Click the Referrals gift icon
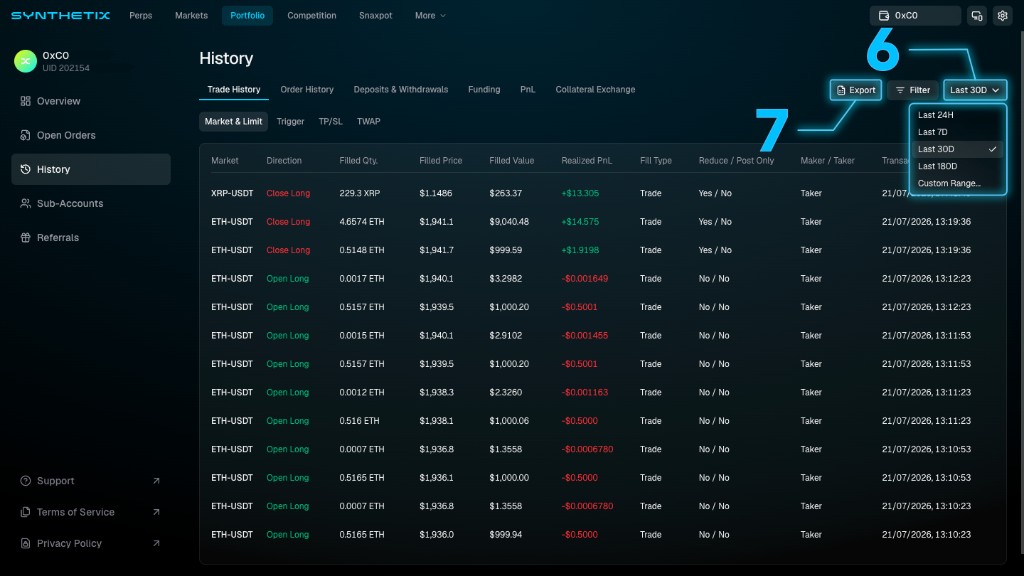The image size is (1024, 576). [x=25, y=238]
